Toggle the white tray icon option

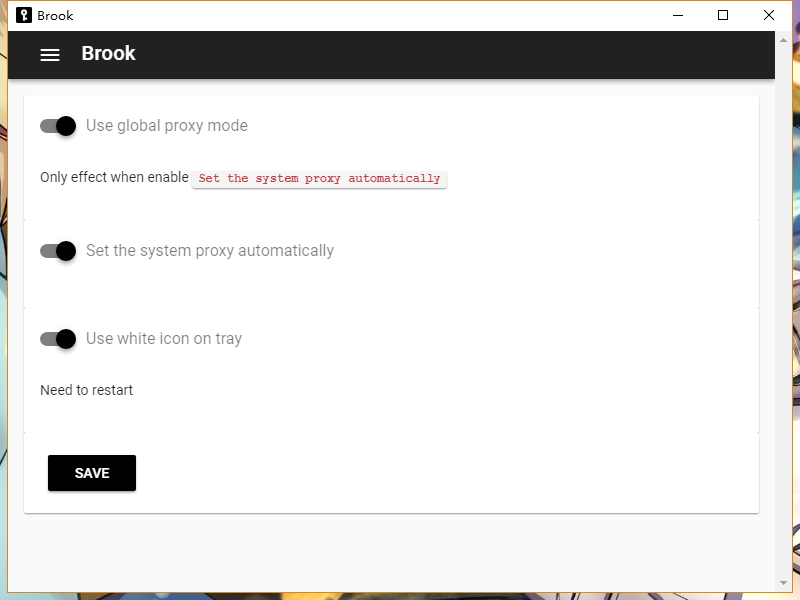pos(57,339)
